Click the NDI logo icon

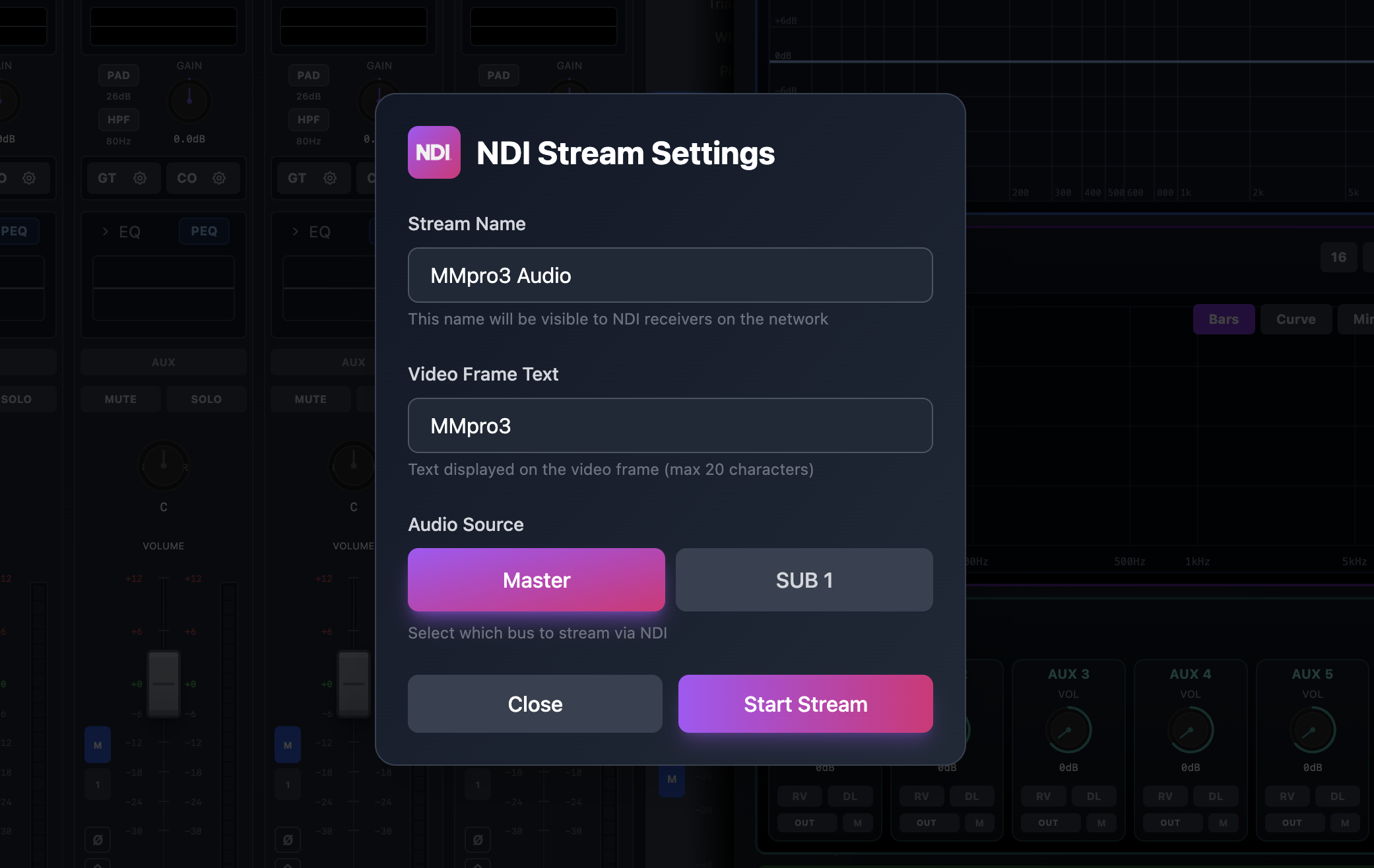point(434,152)
